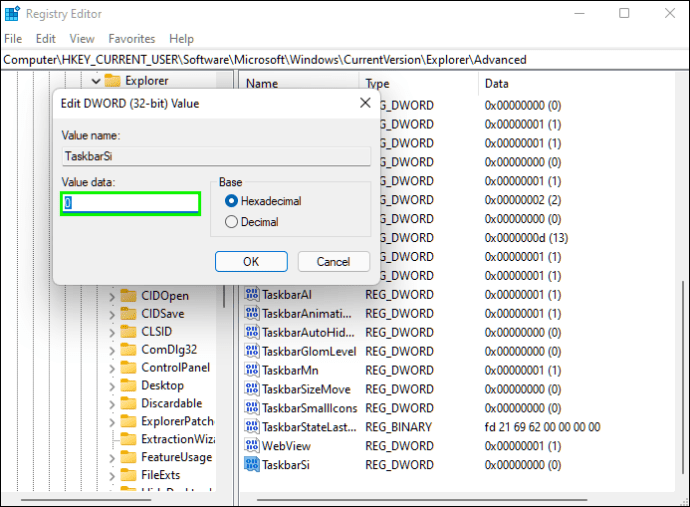
Task: Open the Edit menu
Action: click(x=45, y=39)
